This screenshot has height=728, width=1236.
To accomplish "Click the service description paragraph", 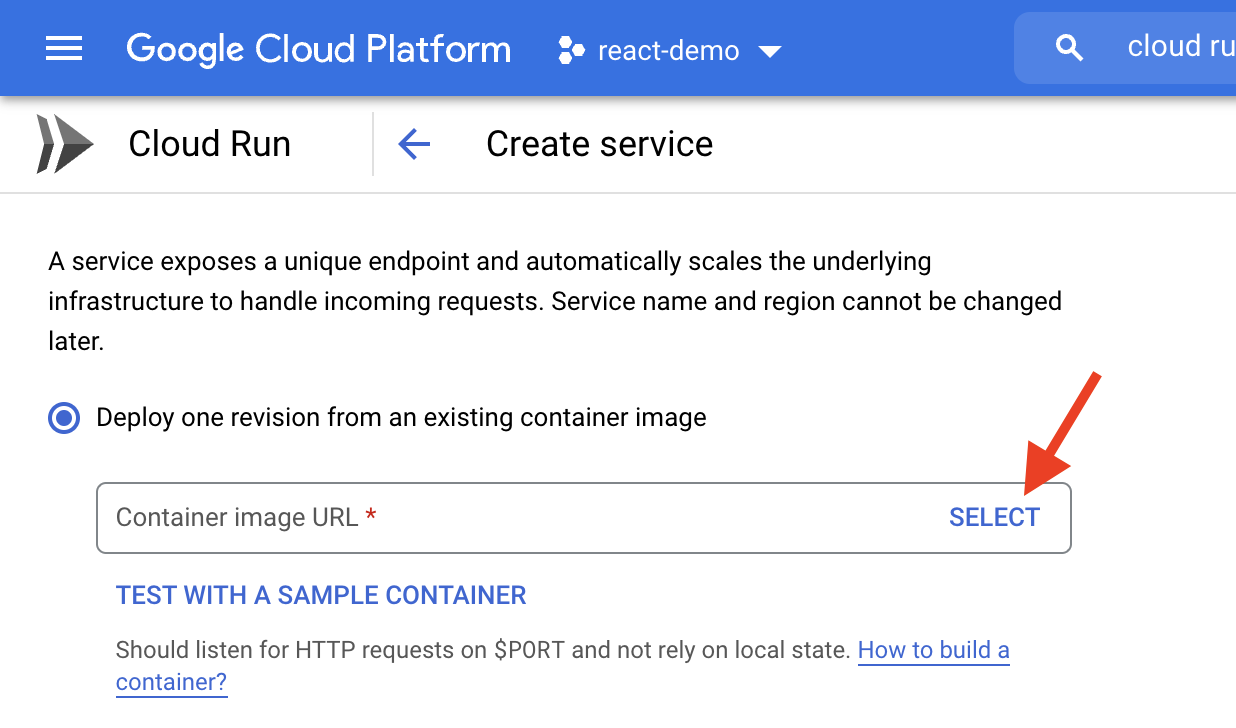I will 555,301.
